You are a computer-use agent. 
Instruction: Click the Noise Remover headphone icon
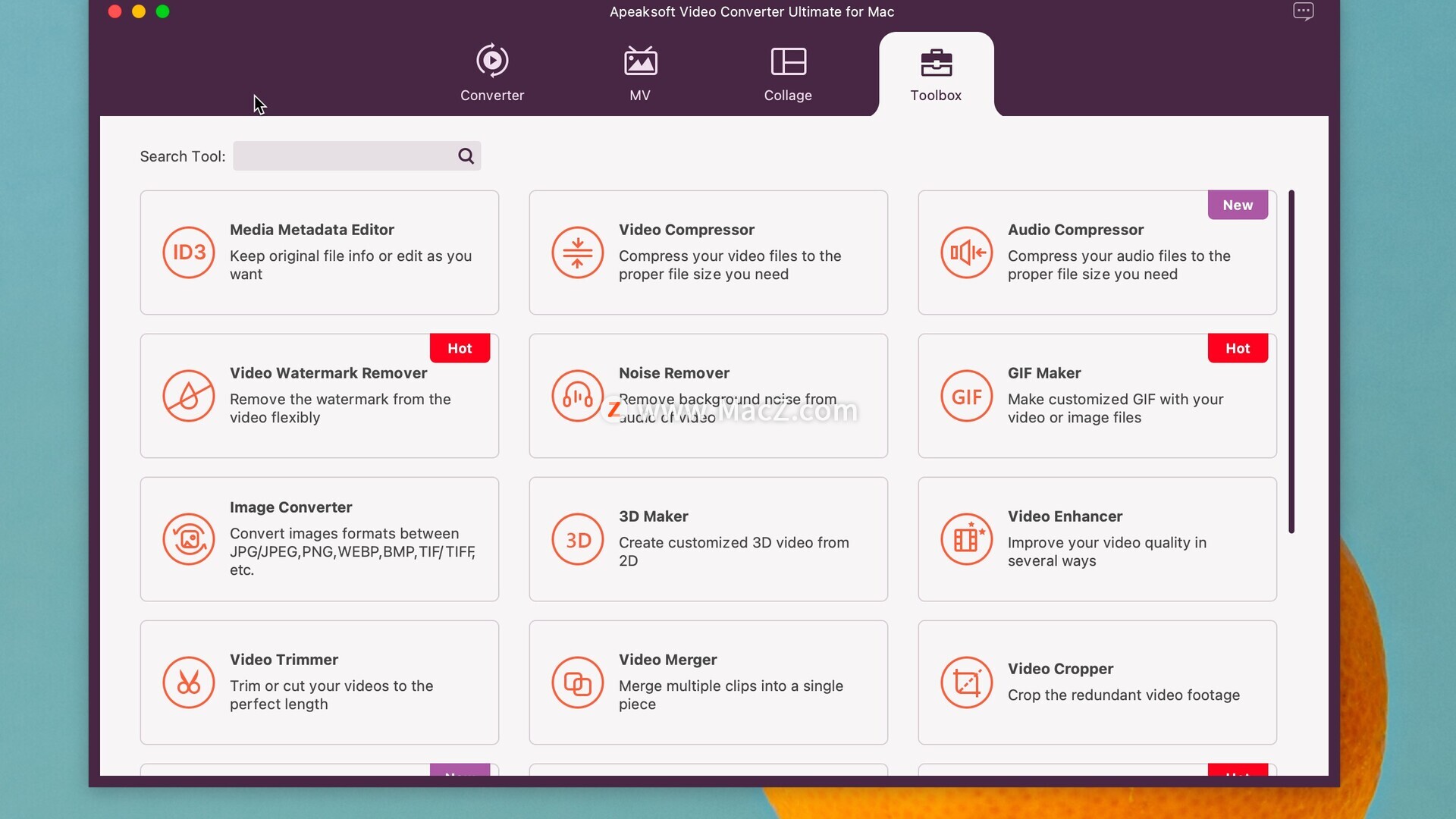(x=578, y=396)
